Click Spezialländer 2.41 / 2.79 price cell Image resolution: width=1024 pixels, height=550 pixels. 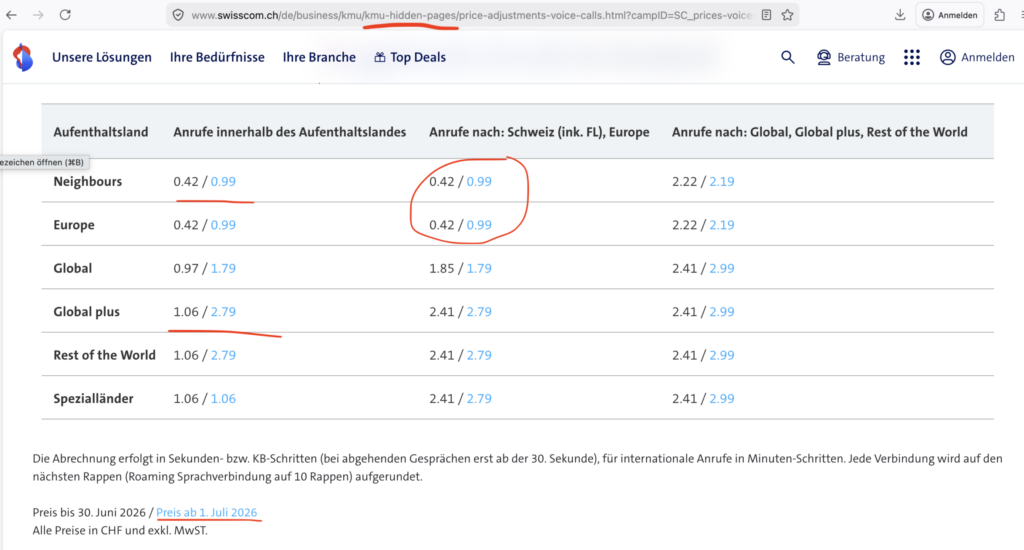click(x=460, y=398)
